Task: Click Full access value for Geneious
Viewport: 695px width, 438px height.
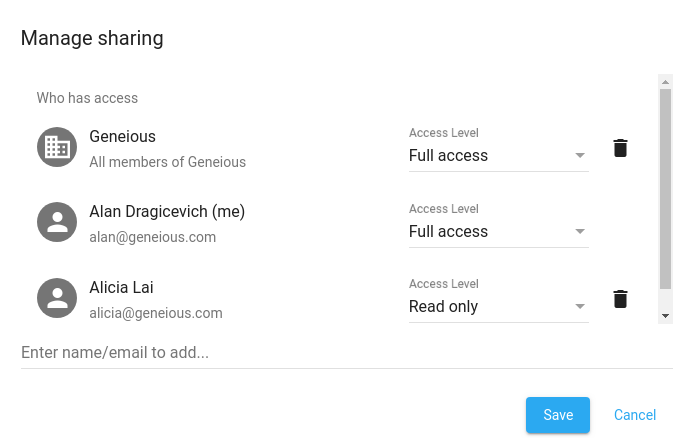Action: coord(448,156)
